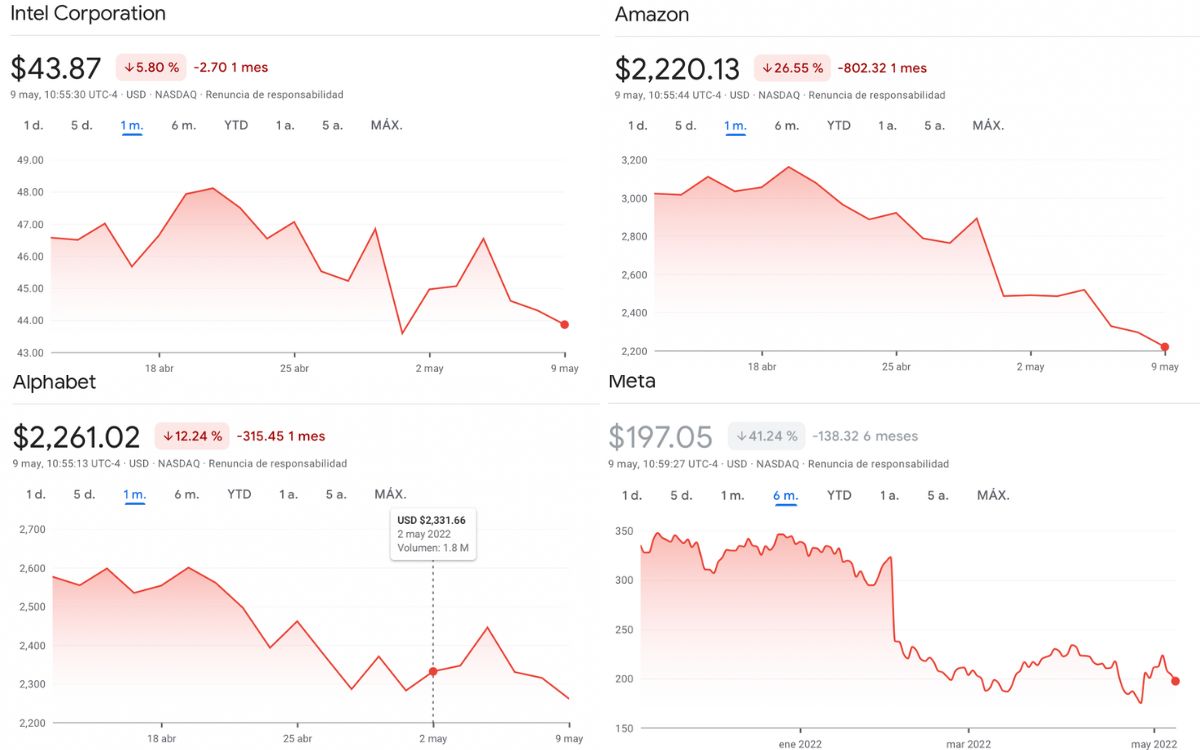
Task: Click the red decline arrow beside Intel's 5.80%
Action: [132, 67]
